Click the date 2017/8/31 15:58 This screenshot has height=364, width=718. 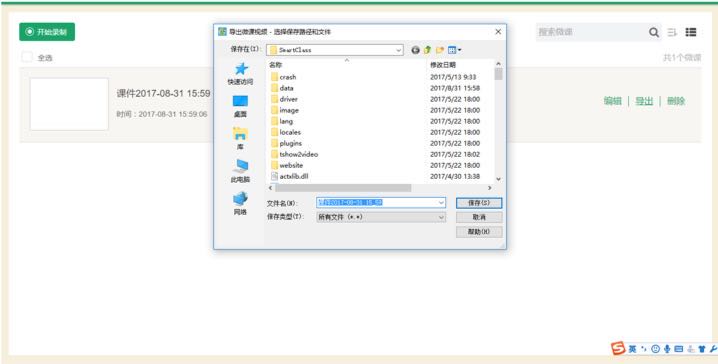455,88
